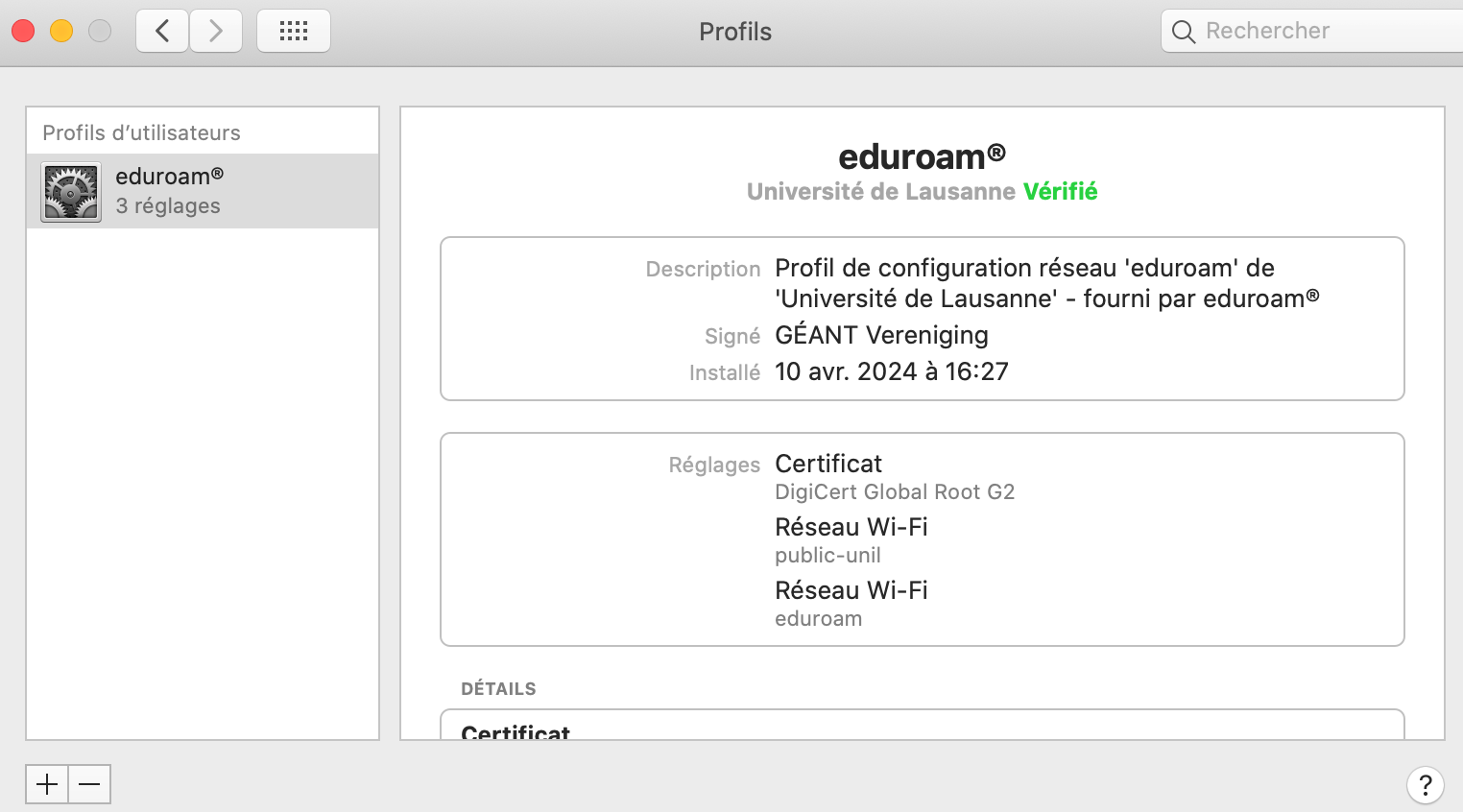Select the eduroam Wi-Fi network setting
This screenshot has width=1463, height=812.
click(x=818, y=619)
